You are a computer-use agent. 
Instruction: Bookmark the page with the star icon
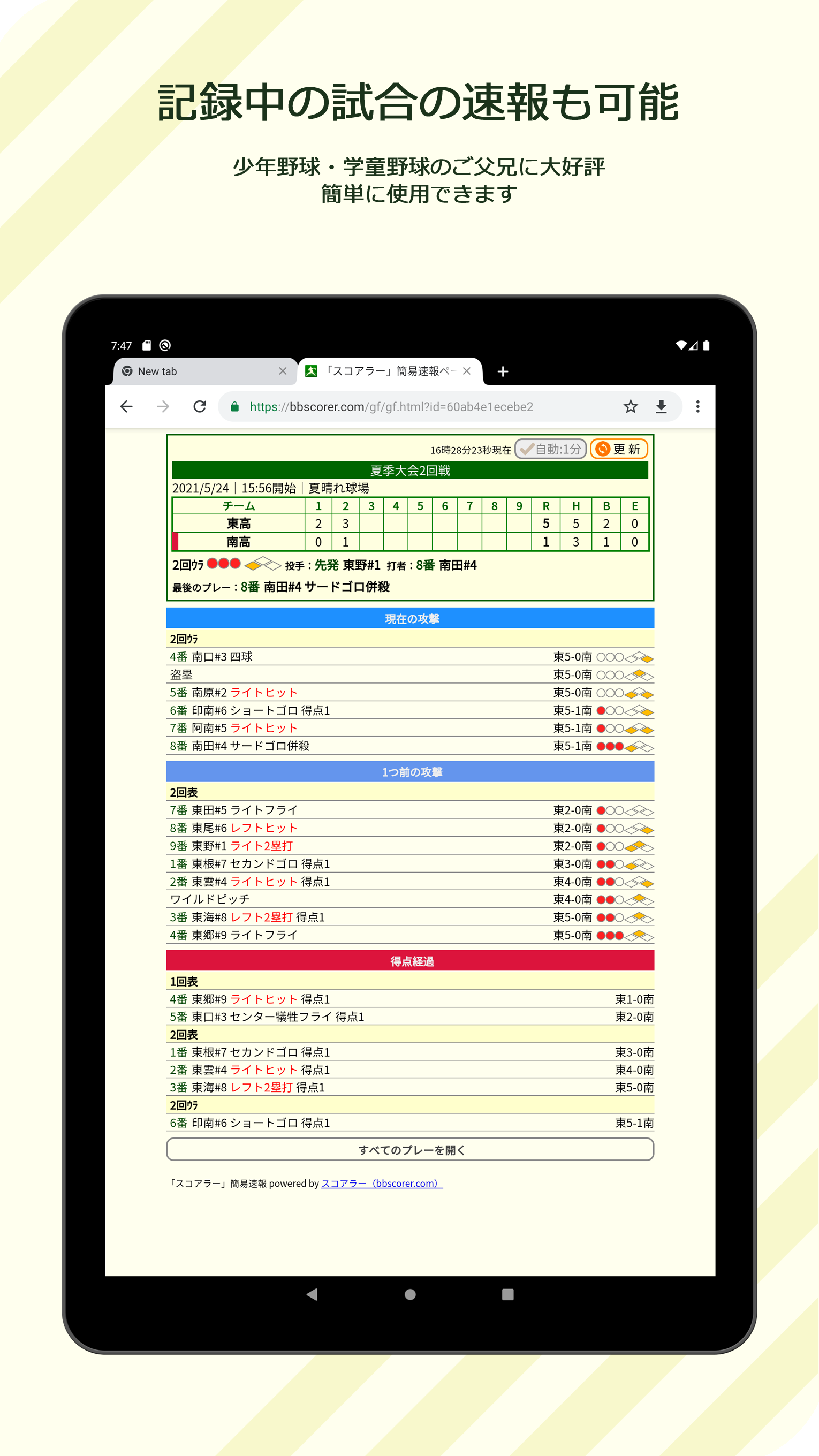(631, 406)
